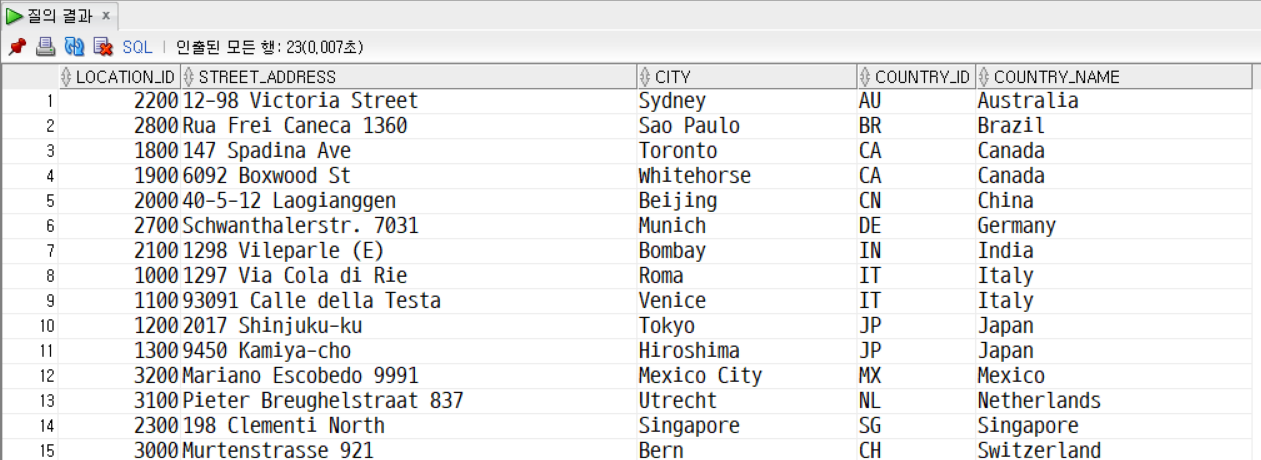Viewport: 1261px width, 460px height.
Task: Select the Sydney city cell
Action: pos(747,101)
